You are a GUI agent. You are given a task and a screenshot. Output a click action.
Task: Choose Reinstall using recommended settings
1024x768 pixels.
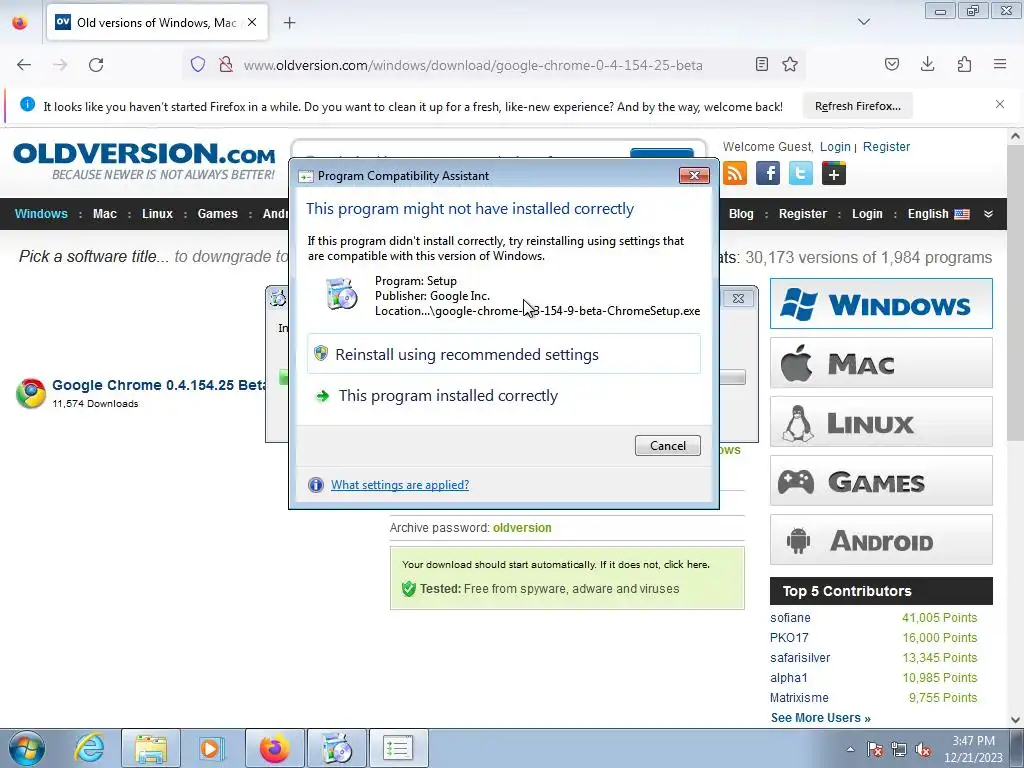pyautogui.click(x=504, y=354)
